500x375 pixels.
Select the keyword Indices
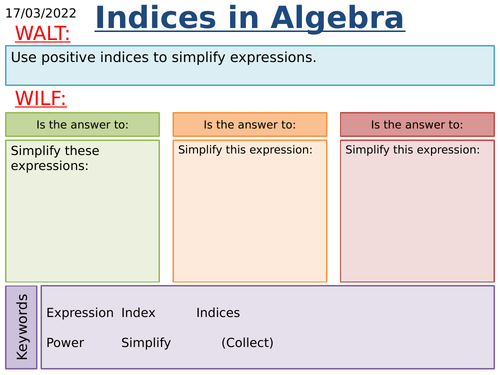(218, 313)
